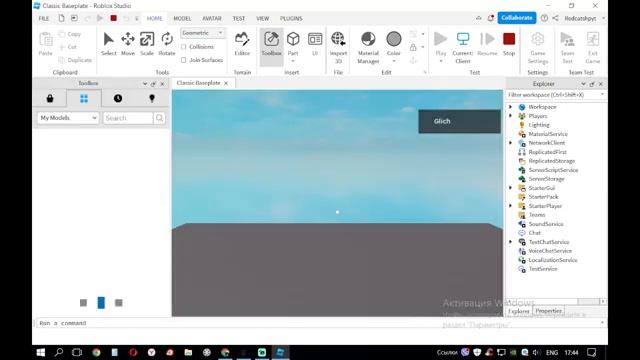Toggle the Join Surfaces checkbox
640x360 pixels.
(184, 60)
